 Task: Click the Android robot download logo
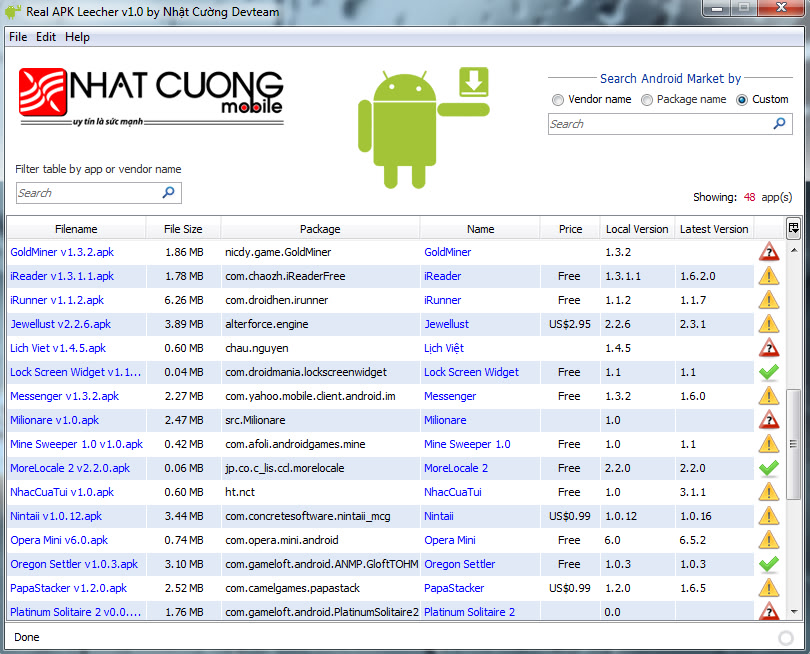click(x=424, y=128)
